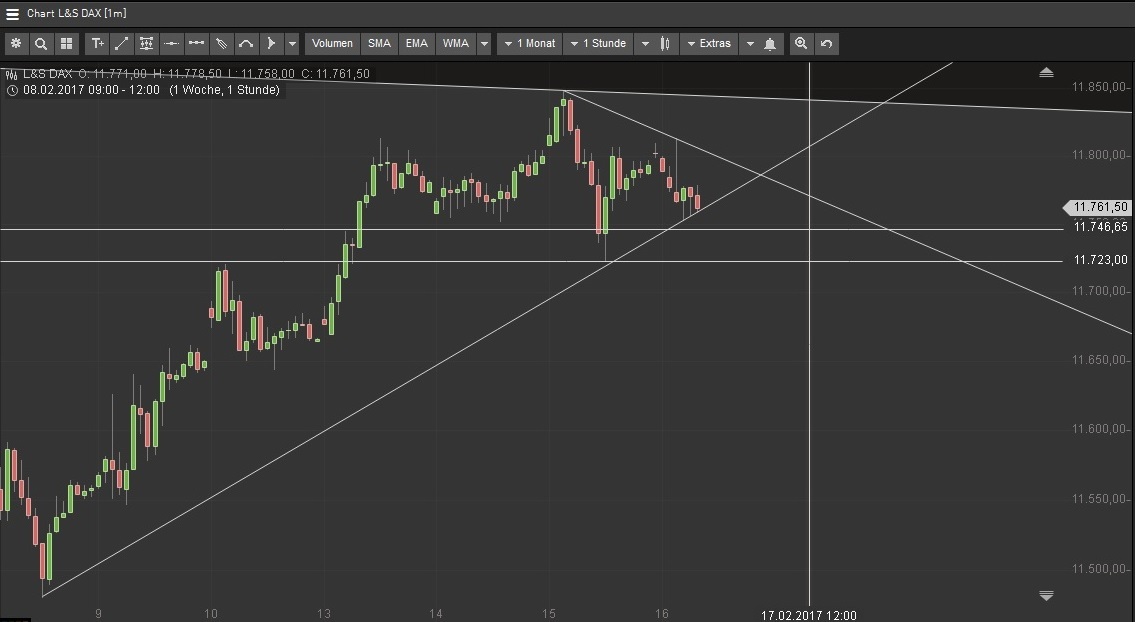
Task: Open the 1 Stunde interval dropdown
Action: tap(598, 43)
